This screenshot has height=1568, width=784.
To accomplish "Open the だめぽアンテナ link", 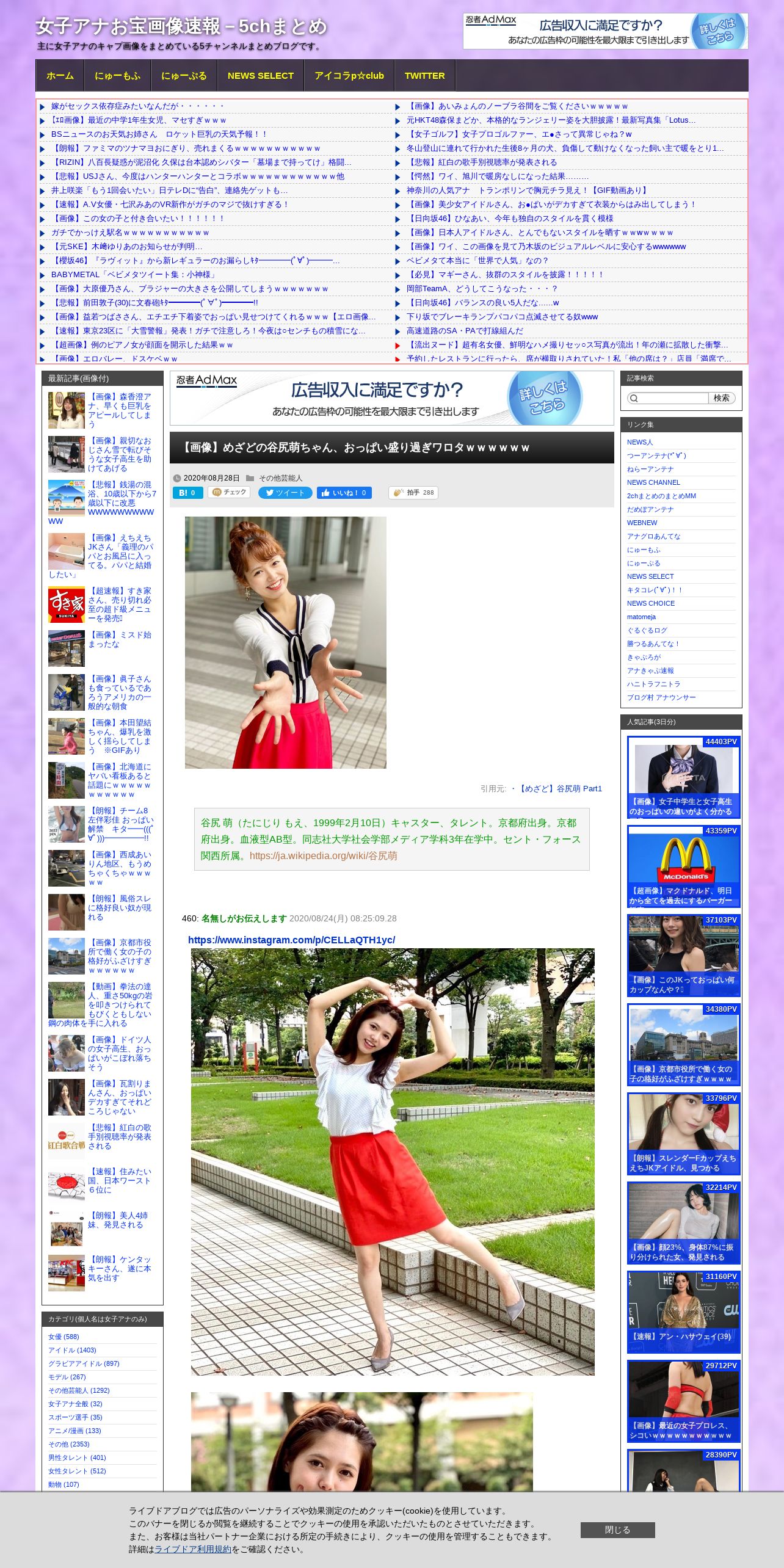I will tap(650, 509).
